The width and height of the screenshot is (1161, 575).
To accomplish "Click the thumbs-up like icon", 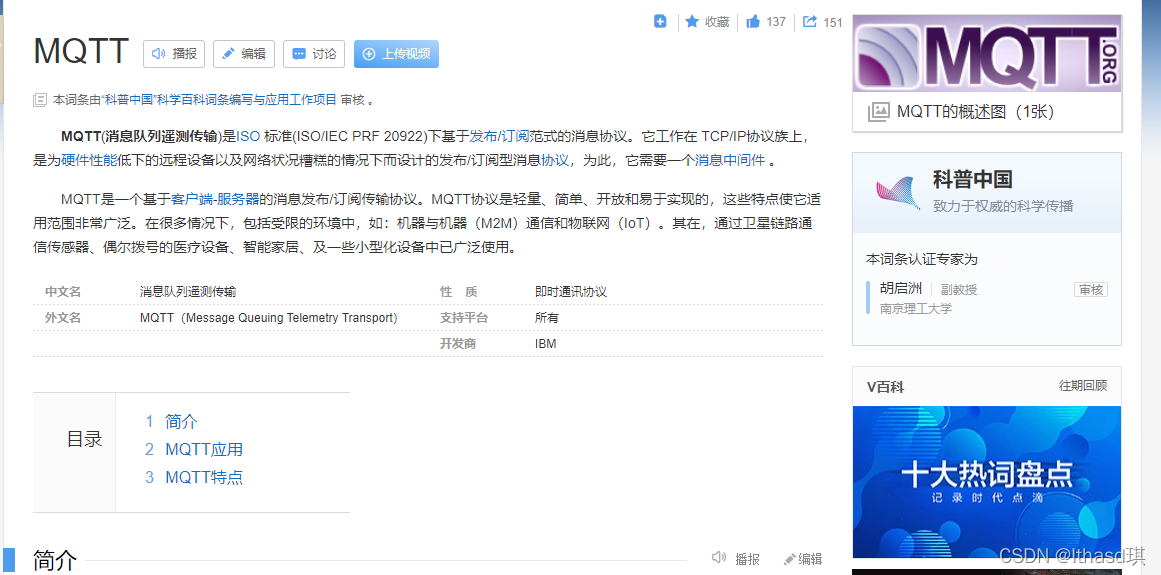I will point(753,21).
